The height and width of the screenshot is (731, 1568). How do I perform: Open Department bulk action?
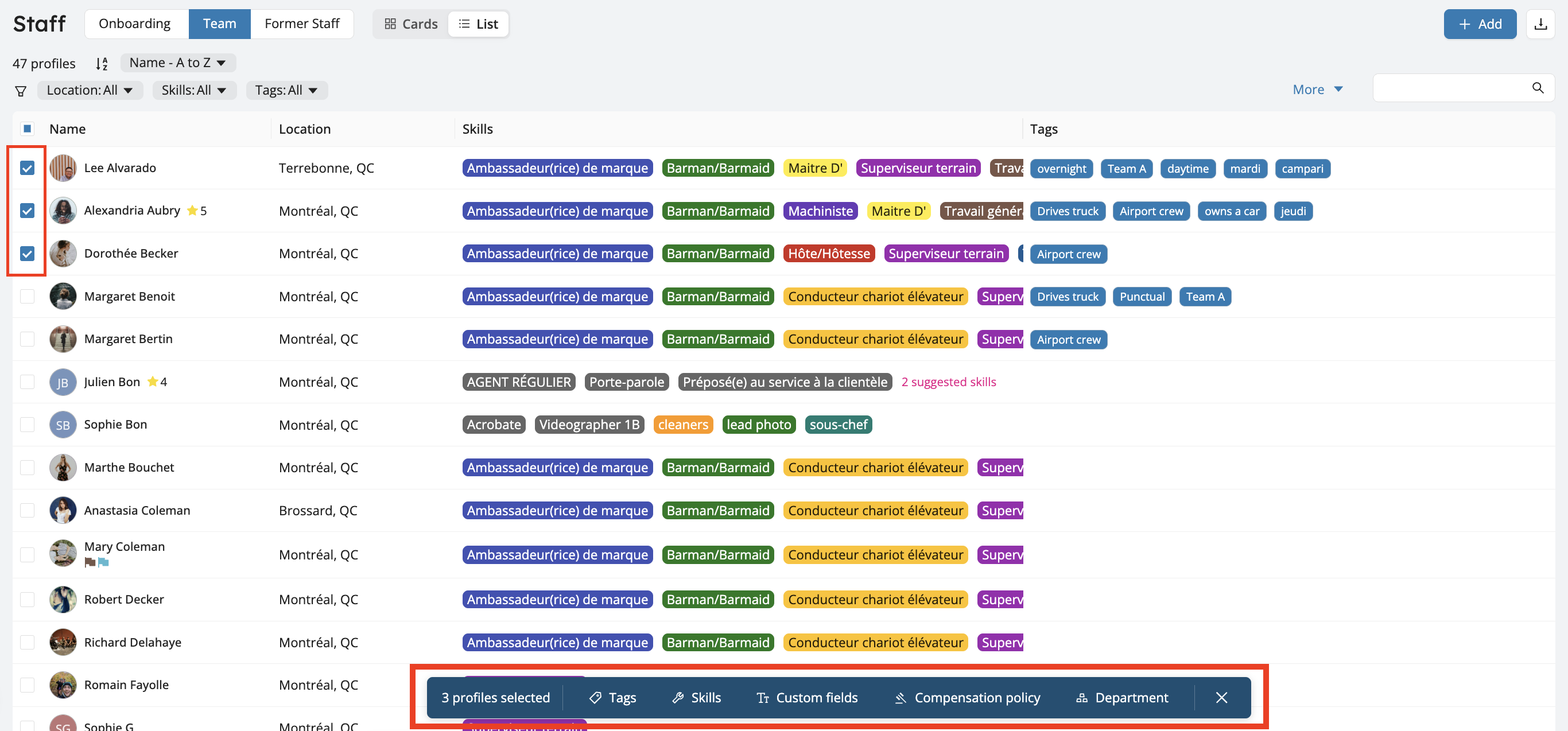1122,698
